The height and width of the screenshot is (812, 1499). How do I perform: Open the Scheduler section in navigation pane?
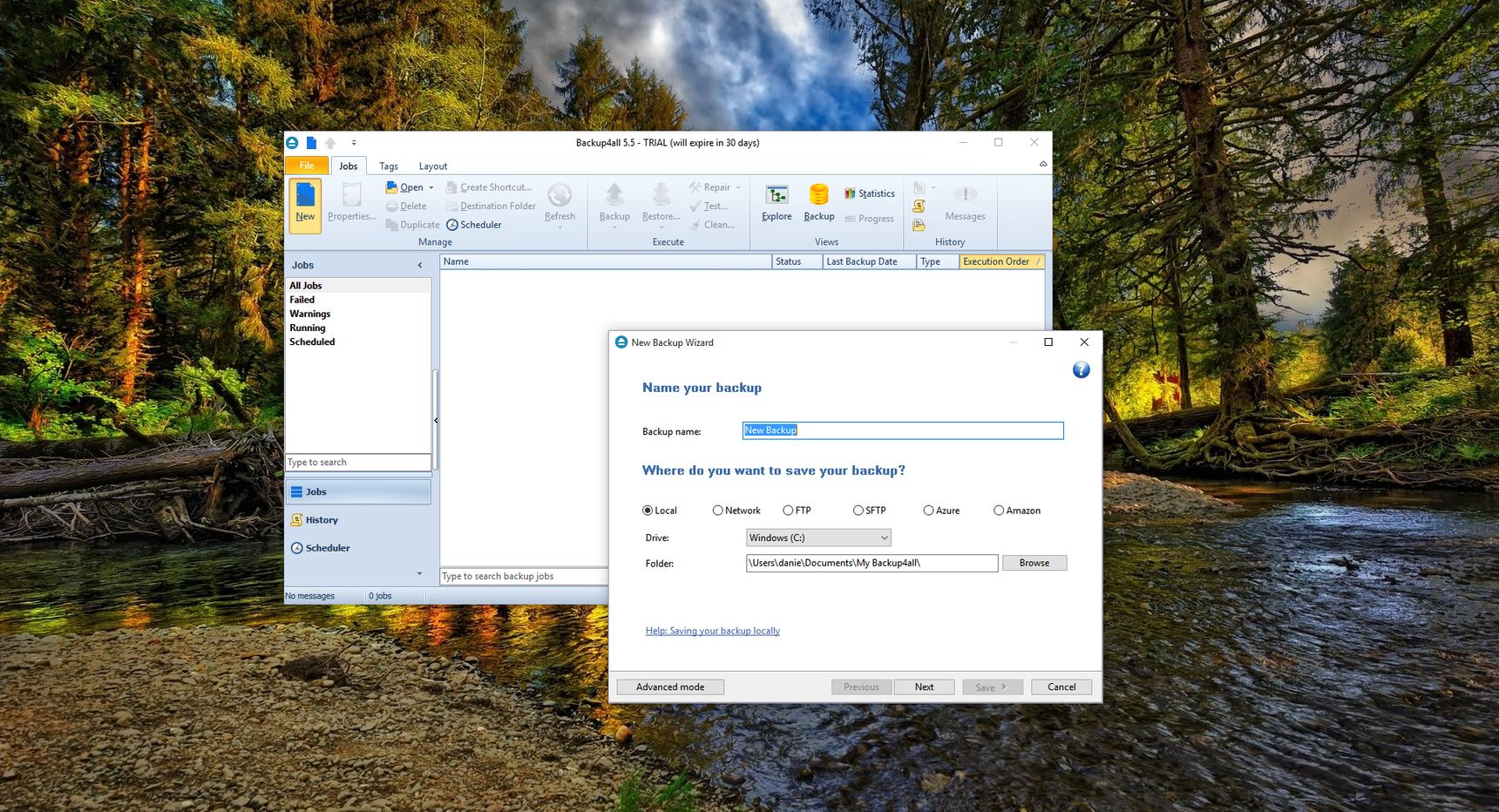tap(358, 548)
